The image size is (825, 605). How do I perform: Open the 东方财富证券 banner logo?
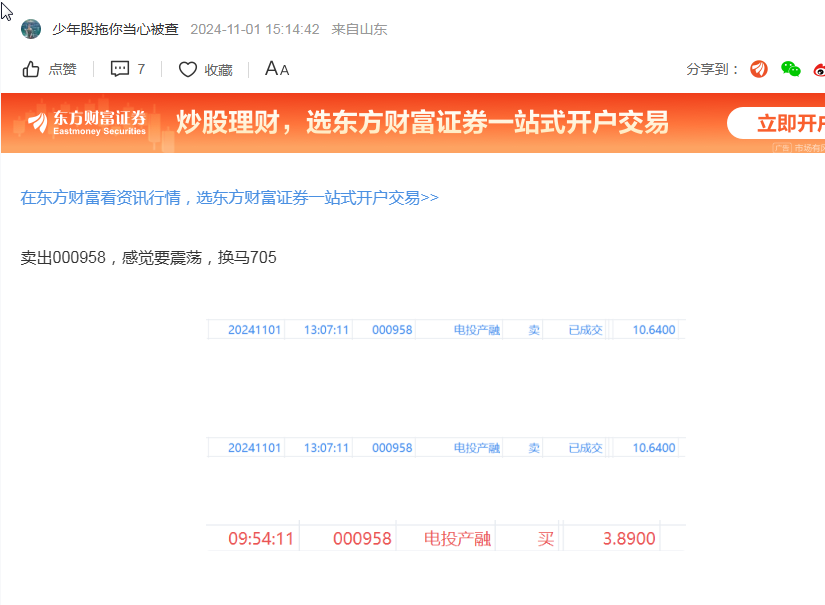[x=87, y=123]
